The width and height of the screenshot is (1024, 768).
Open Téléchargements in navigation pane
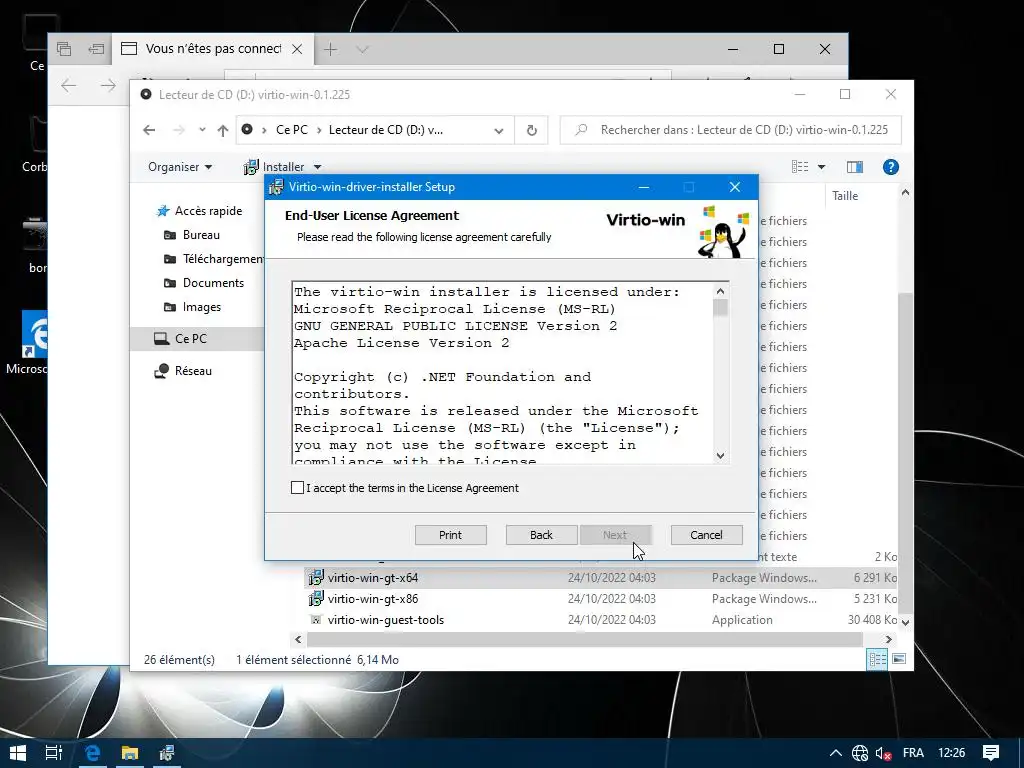214,259
